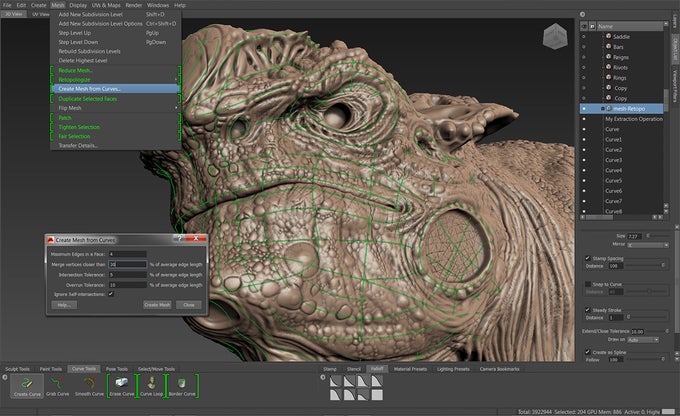Image resolution: width=680 pixels, height=416 pixels.
Task: Select the Smooth Curve tool
Action: pyautogui.click(x=88, y=385)
